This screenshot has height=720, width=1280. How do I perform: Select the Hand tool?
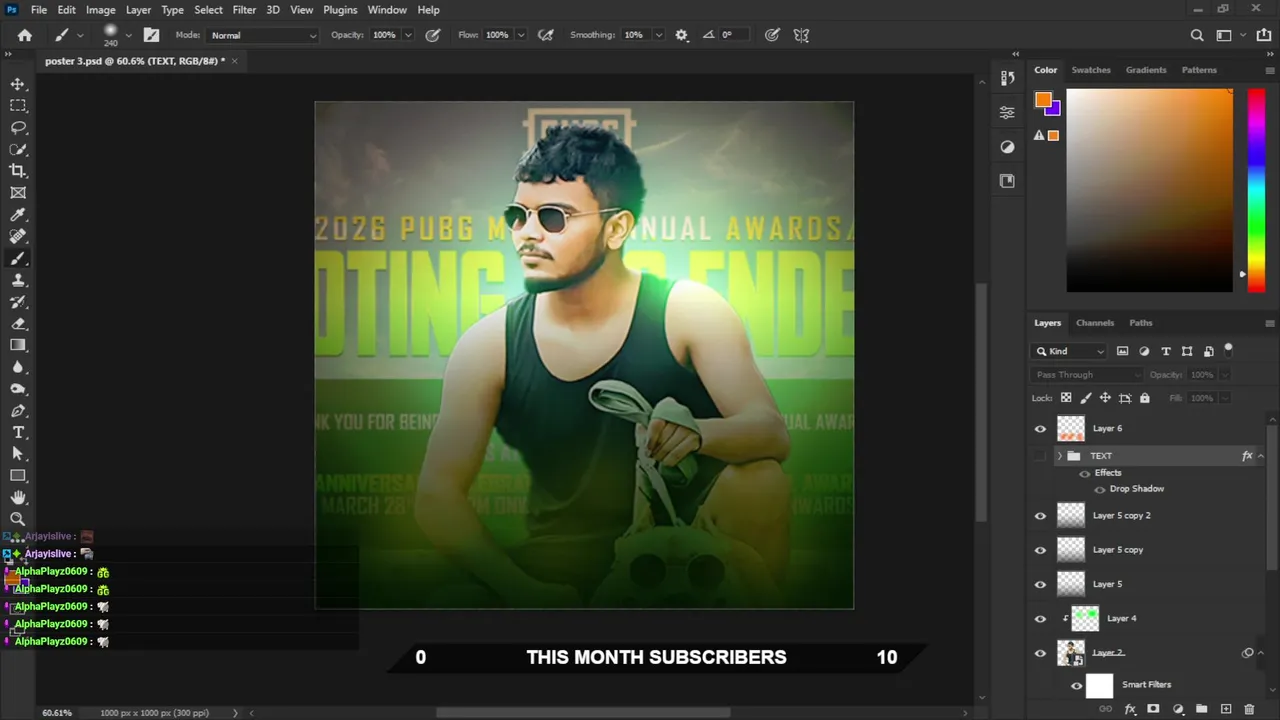pos(18,498)
